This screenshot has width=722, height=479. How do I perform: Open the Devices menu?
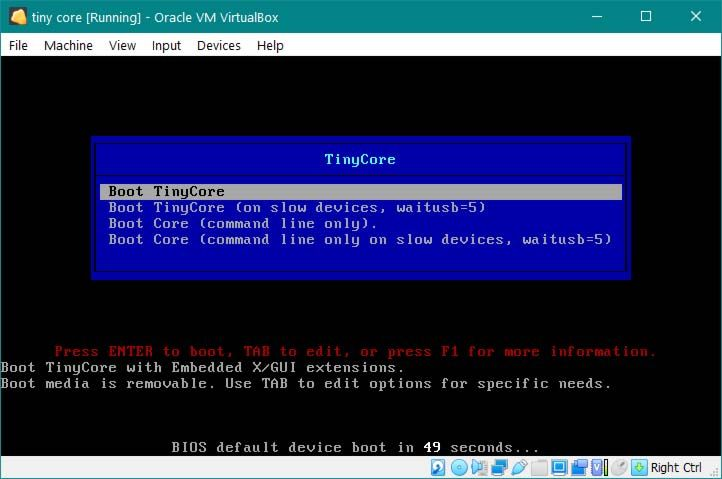tap(219, 46)
